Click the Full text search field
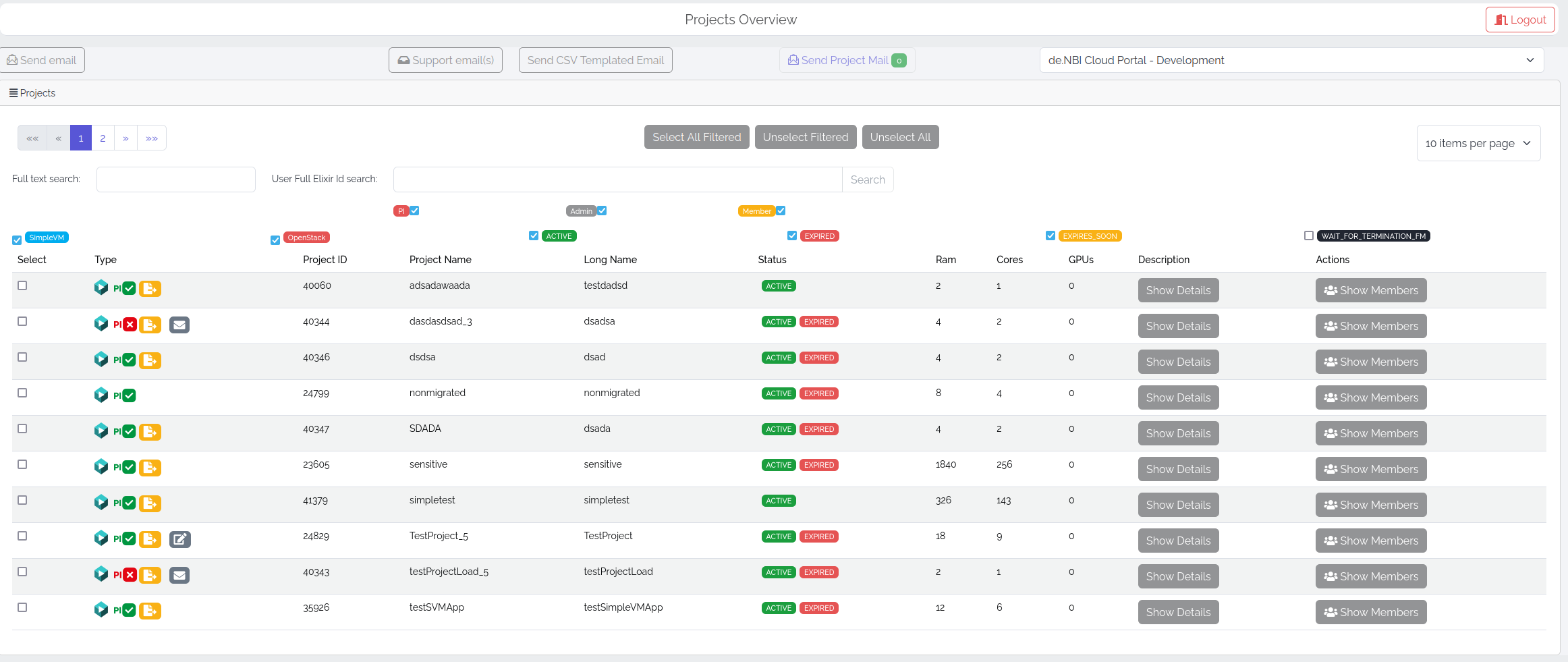 pyautogui.click(x=175, y=180)
